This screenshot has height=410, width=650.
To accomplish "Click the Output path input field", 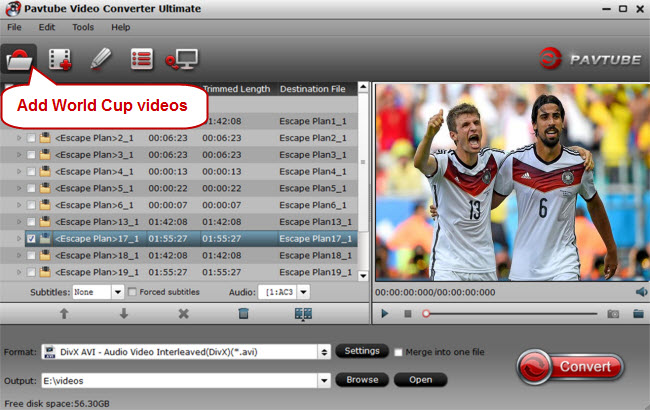I will (x=179, y=380).
